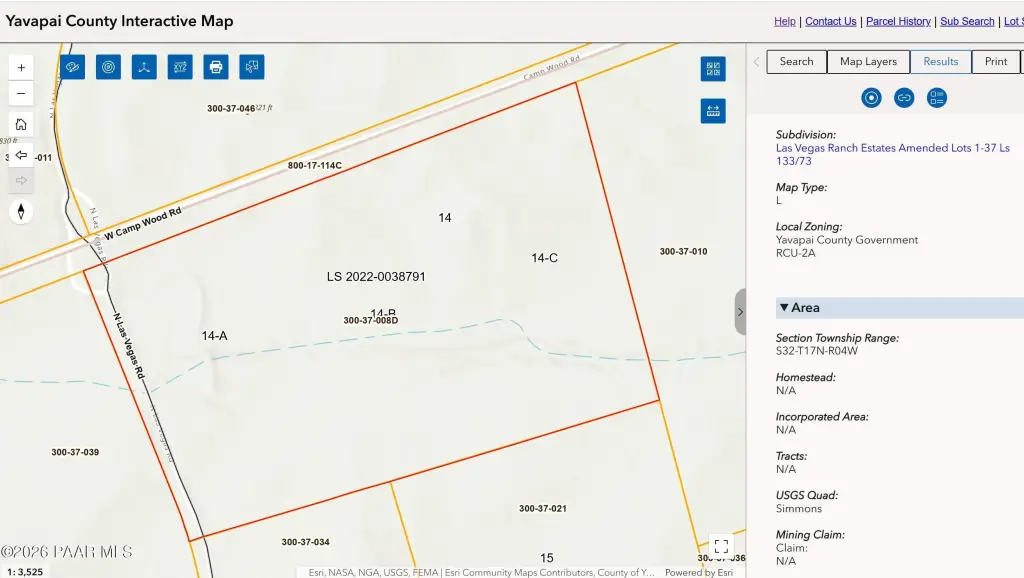Click parcel label 300-37-021 on map

coord(543,508)
